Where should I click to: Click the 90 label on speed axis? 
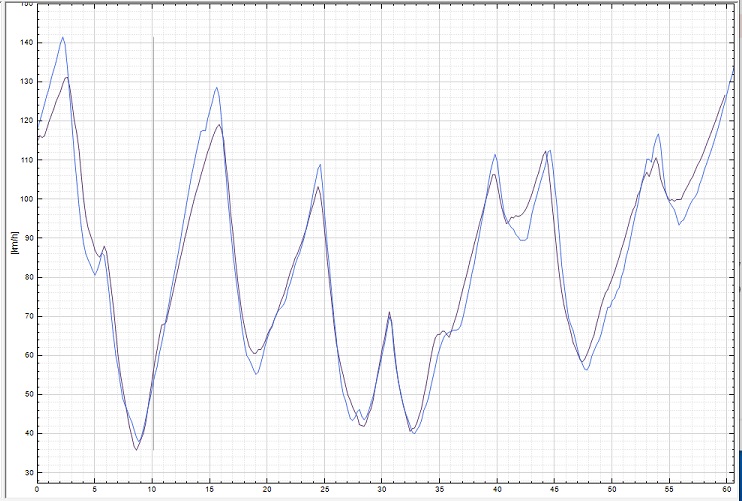[x=28, y=238]
